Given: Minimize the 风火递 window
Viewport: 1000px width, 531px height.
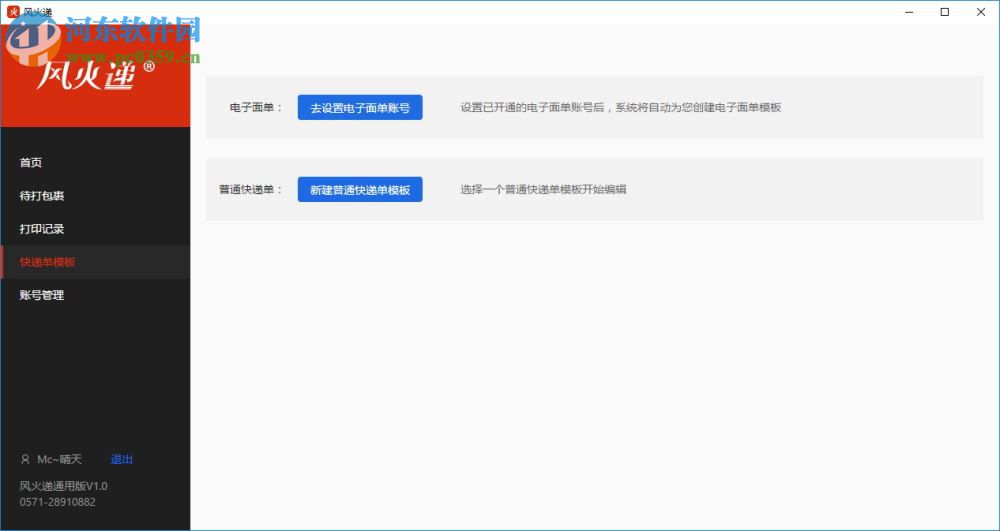Looking at the screenshot, I should (909, 11).
